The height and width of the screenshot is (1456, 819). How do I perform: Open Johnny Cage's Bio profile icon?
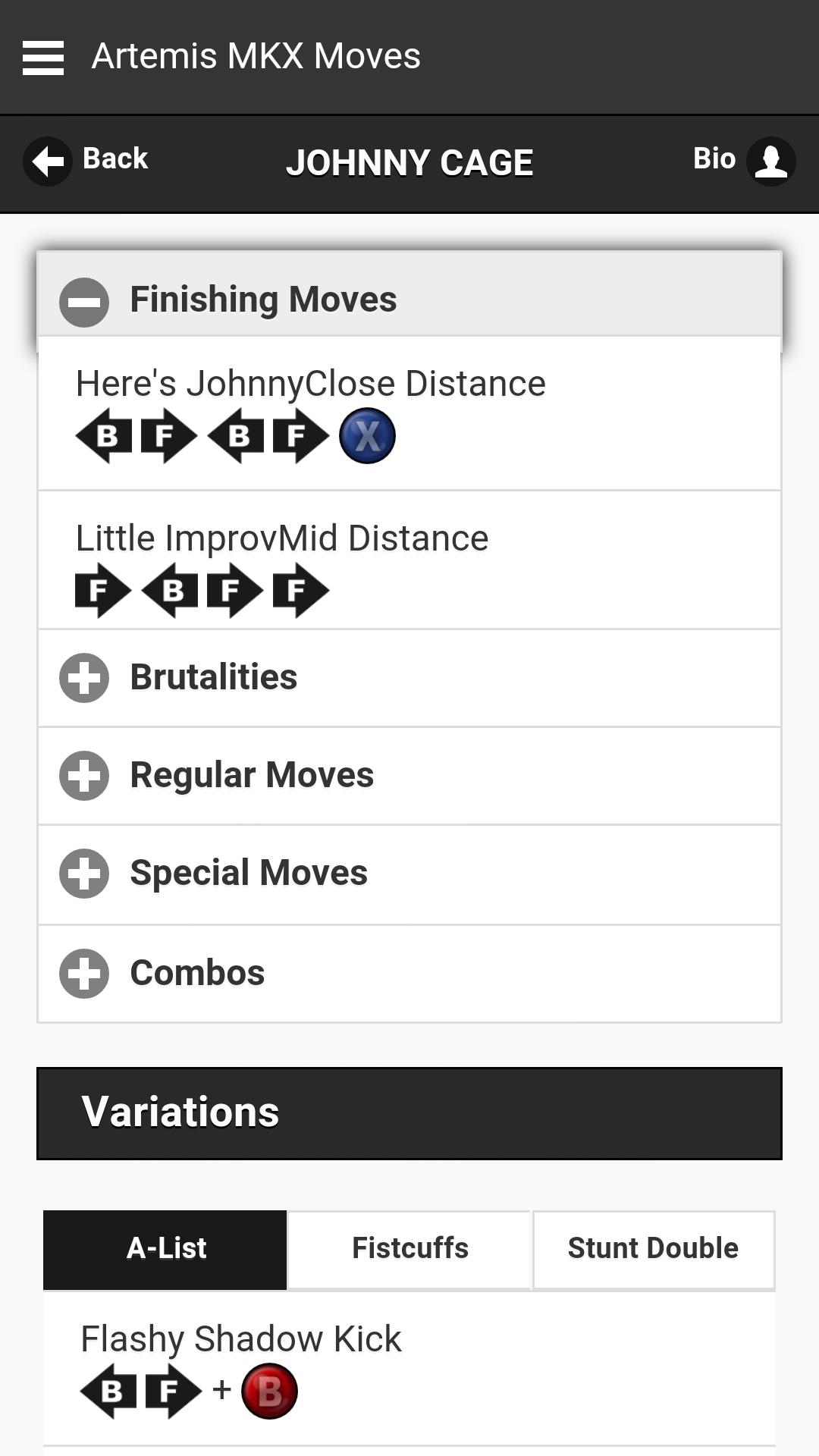[770, 161]
